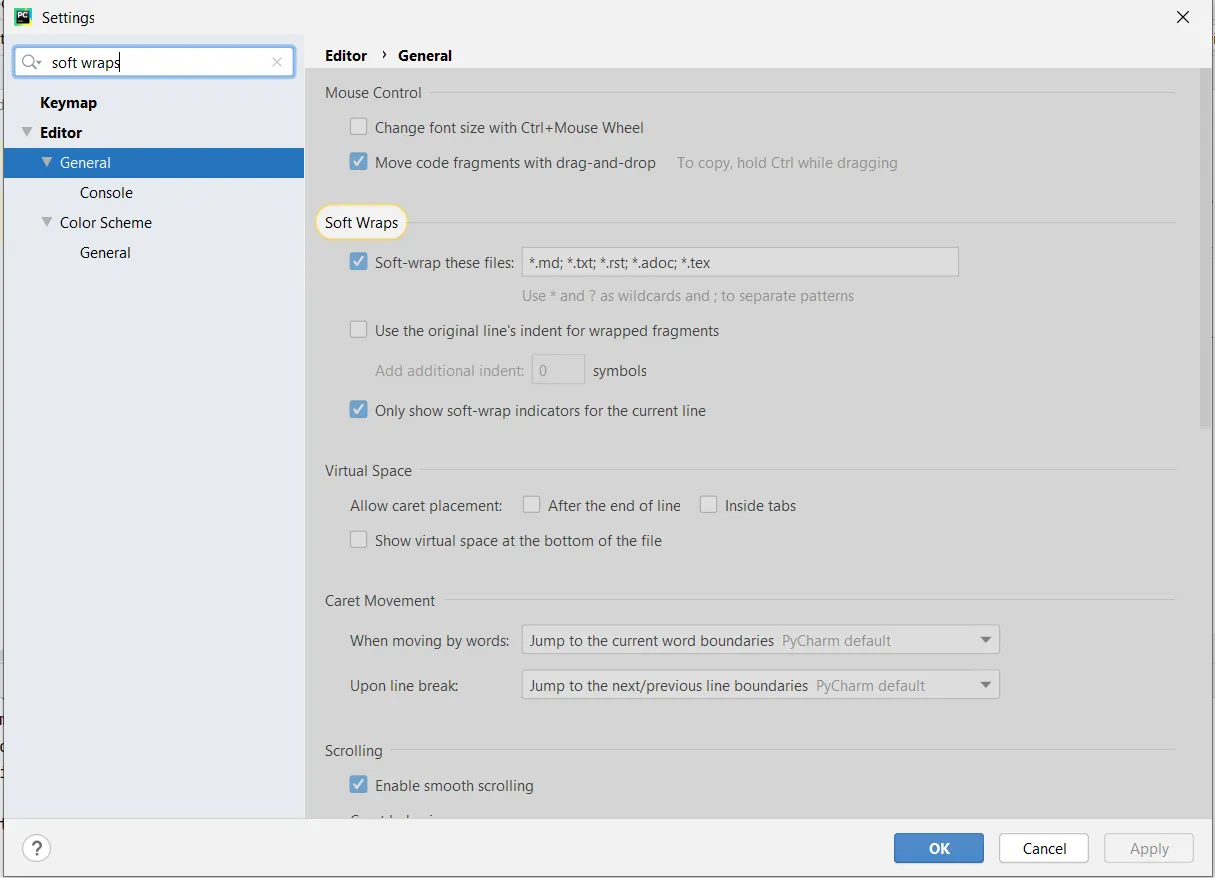Click the Caret Movement section heading
Viewport: 1215px width, 878px height.
[380, 600]
